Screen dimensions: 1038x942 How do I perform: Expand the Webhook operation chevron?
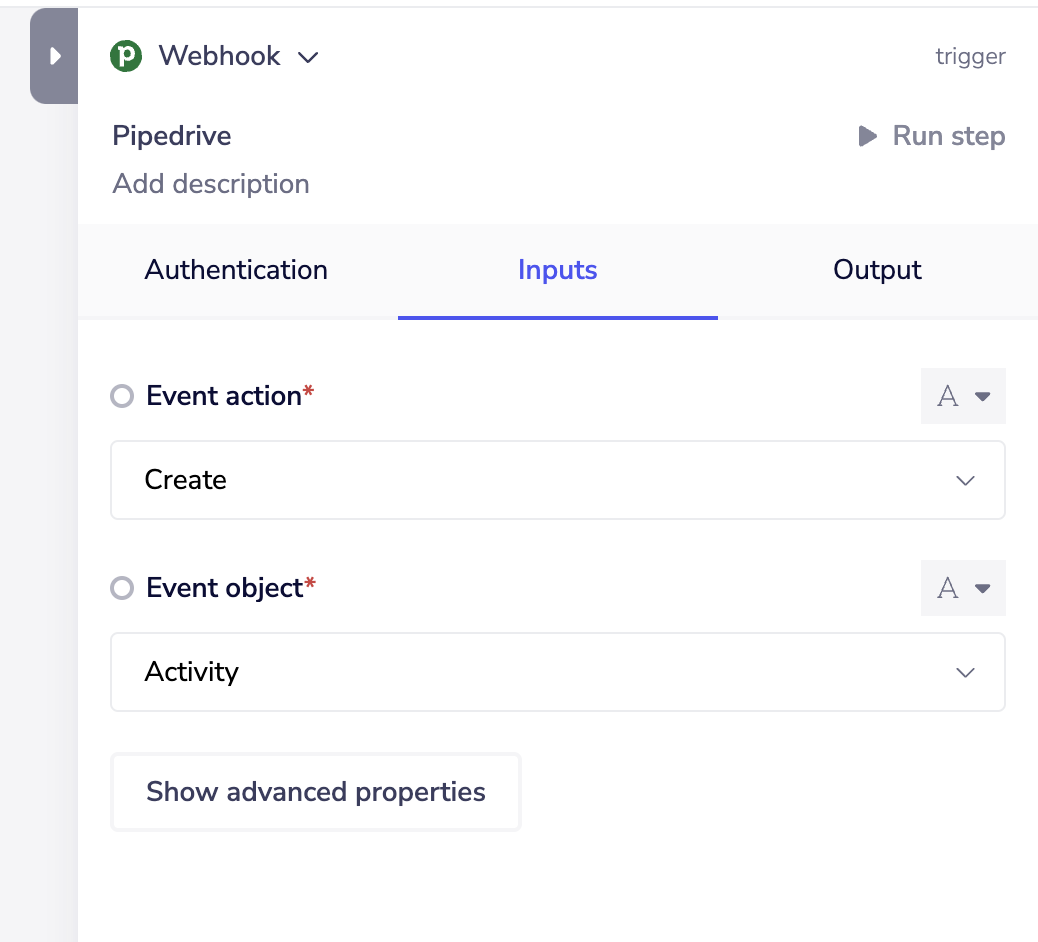308,57
